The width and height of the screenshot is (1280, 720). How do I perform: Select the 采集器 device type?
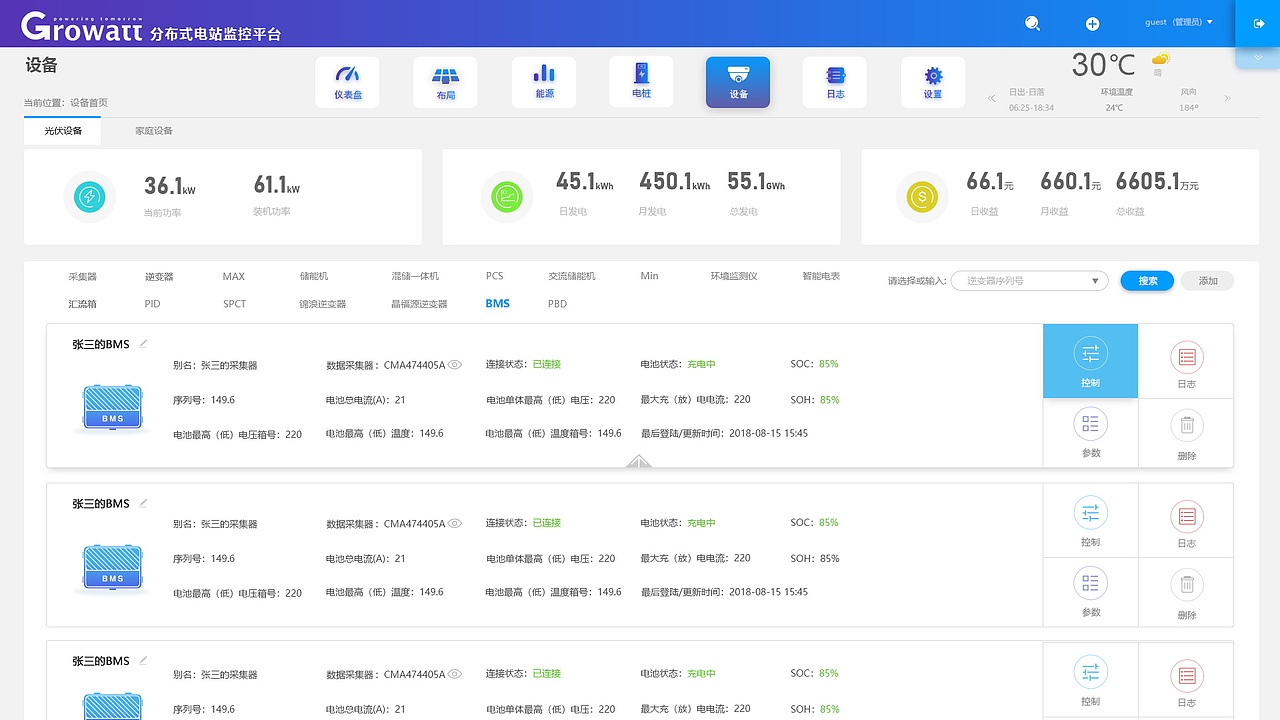83,276
